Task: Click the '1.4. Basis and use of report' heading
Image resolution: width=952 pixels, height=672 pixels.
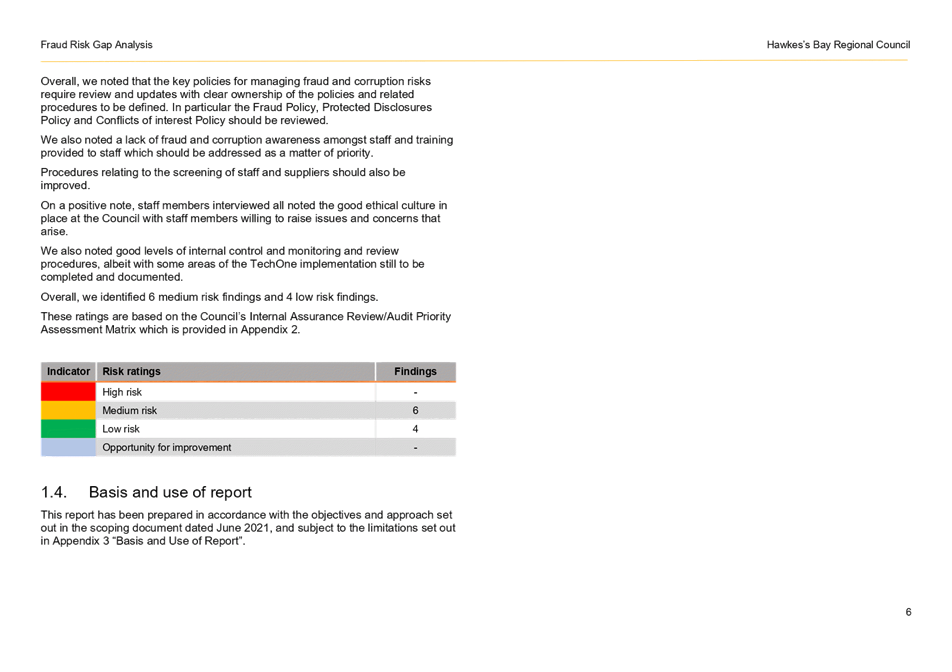Action: 146,492
